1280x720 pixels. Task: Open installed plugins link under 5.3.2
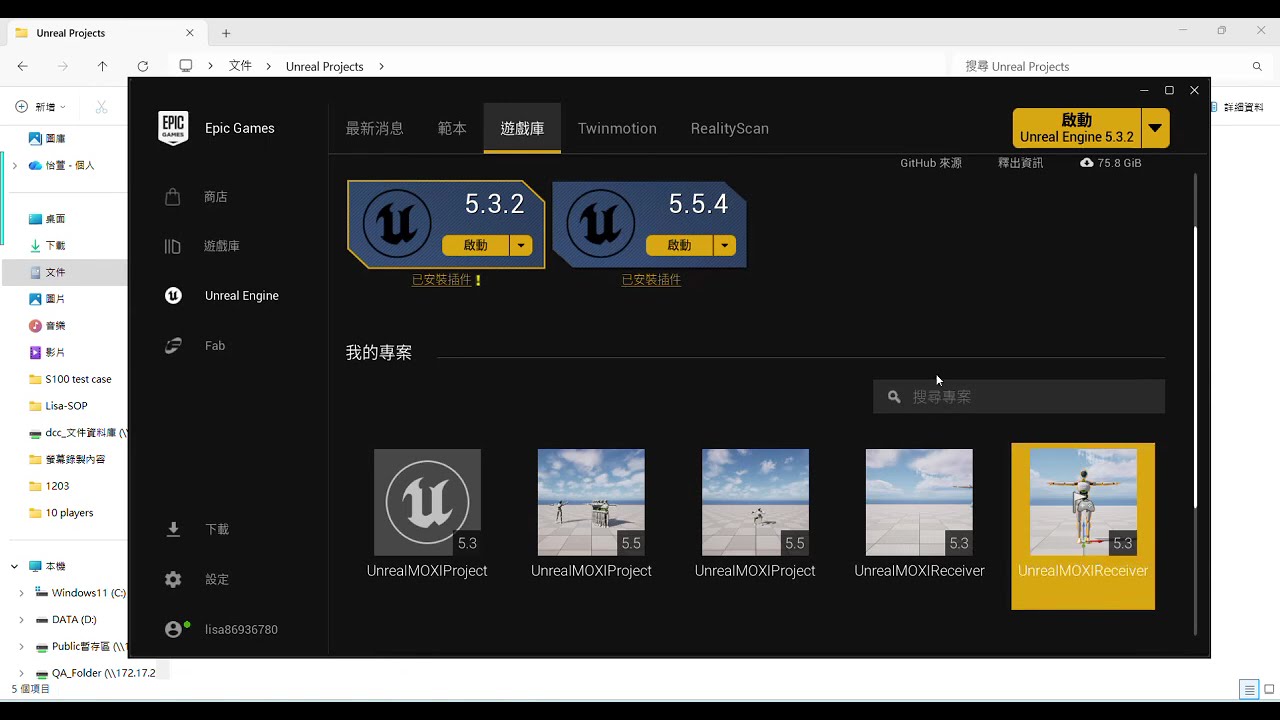tap(441, 280)
